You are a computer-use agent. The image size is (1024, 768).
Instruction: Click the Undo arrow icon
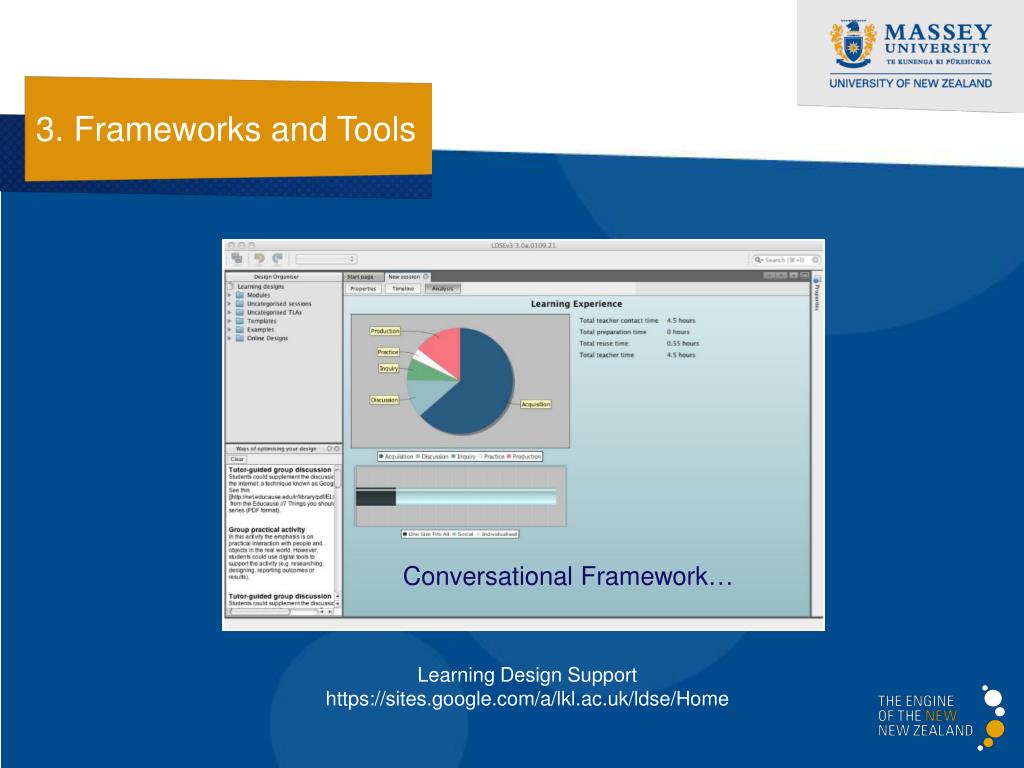coord(259,259)
